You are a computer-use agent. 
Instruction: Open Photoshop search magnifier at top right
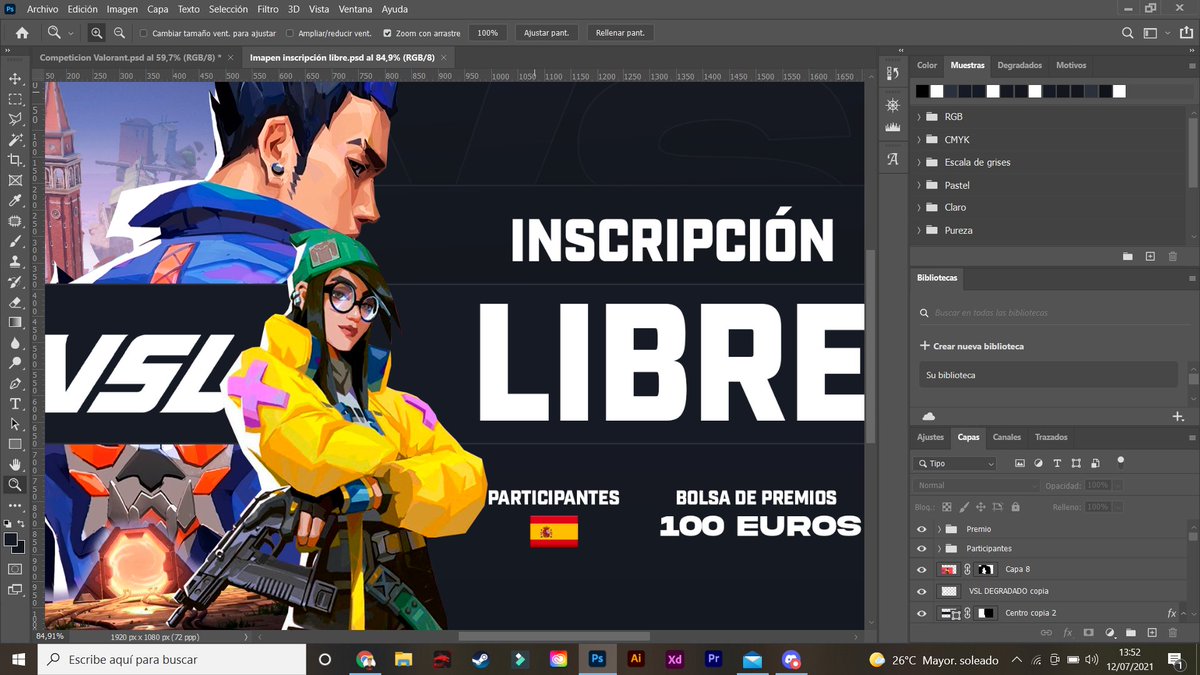(x=1128, y=33)
